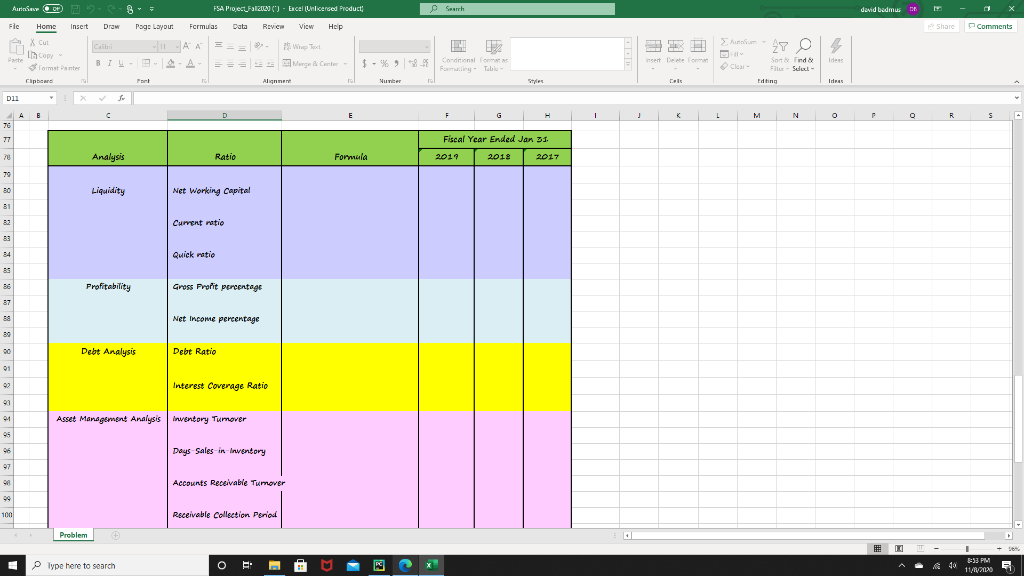
Task: Select the Problem sheet tab
Action: click(73, 535)
